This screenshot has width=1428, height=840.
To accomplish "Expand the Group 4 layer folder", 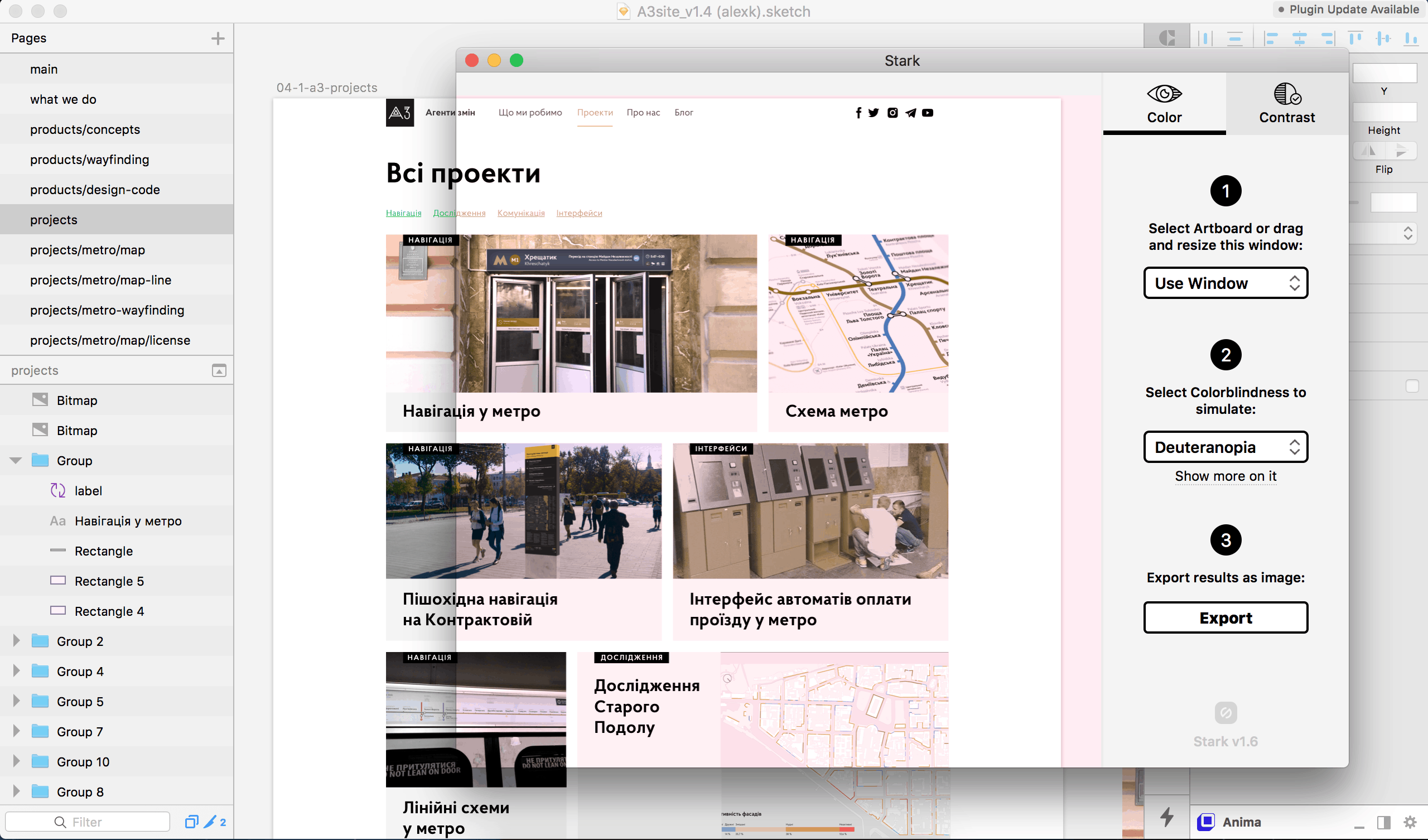I will 16,670.
